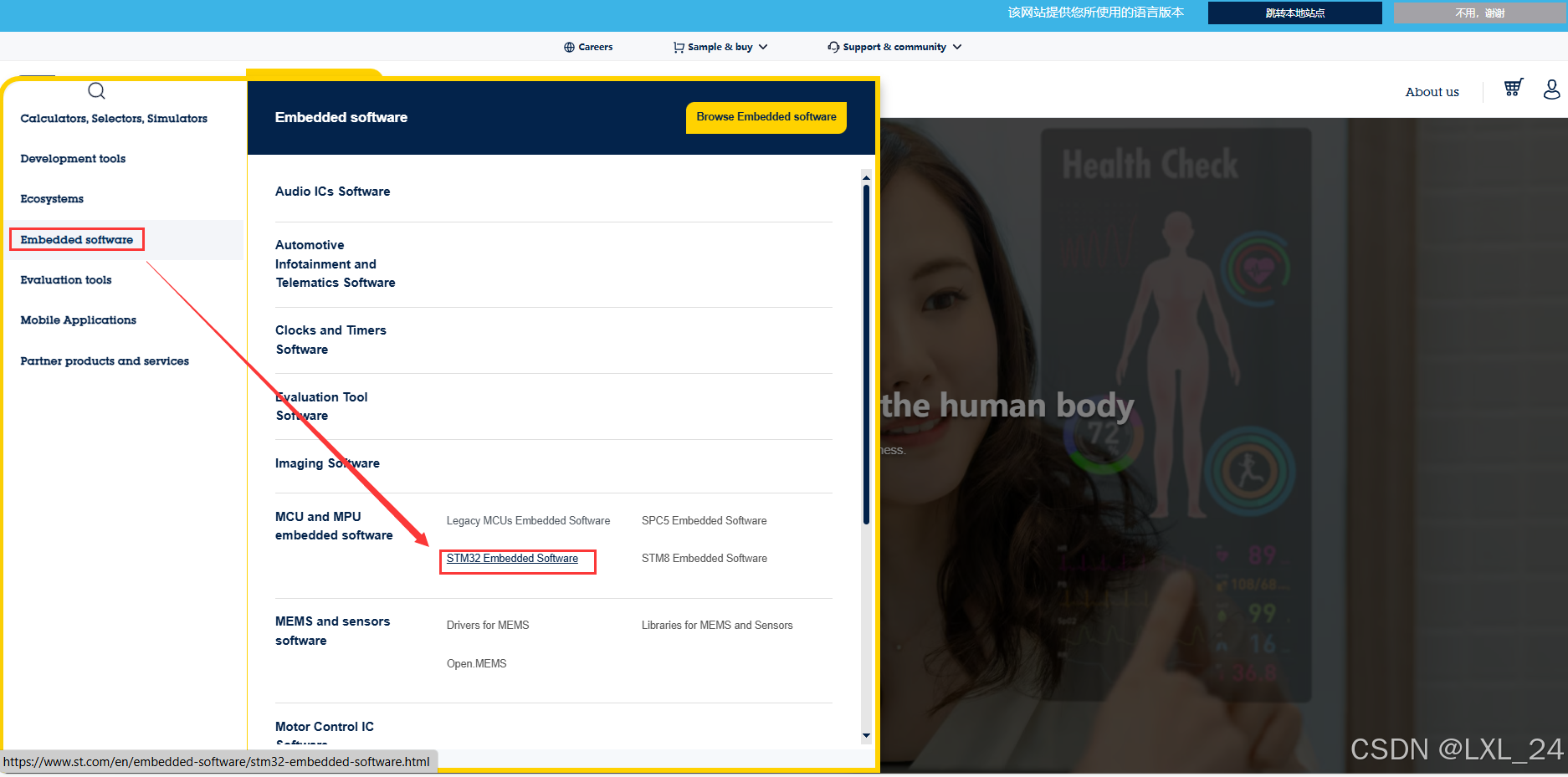The image size is (1568, 777).
Task: Select Embedded software in the sidebar
Action: tap(77, 240)
